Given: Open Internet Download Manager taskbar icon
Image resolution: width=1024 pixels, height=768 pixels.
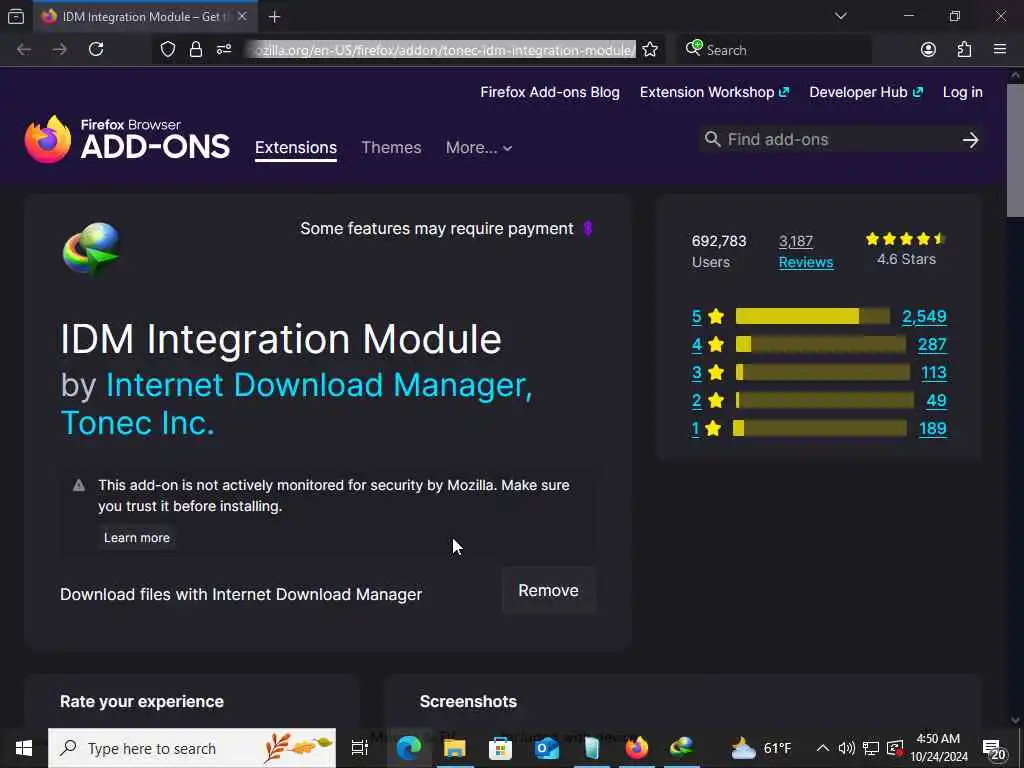Looking at the screenshot, I should click(x=682, y=748).
